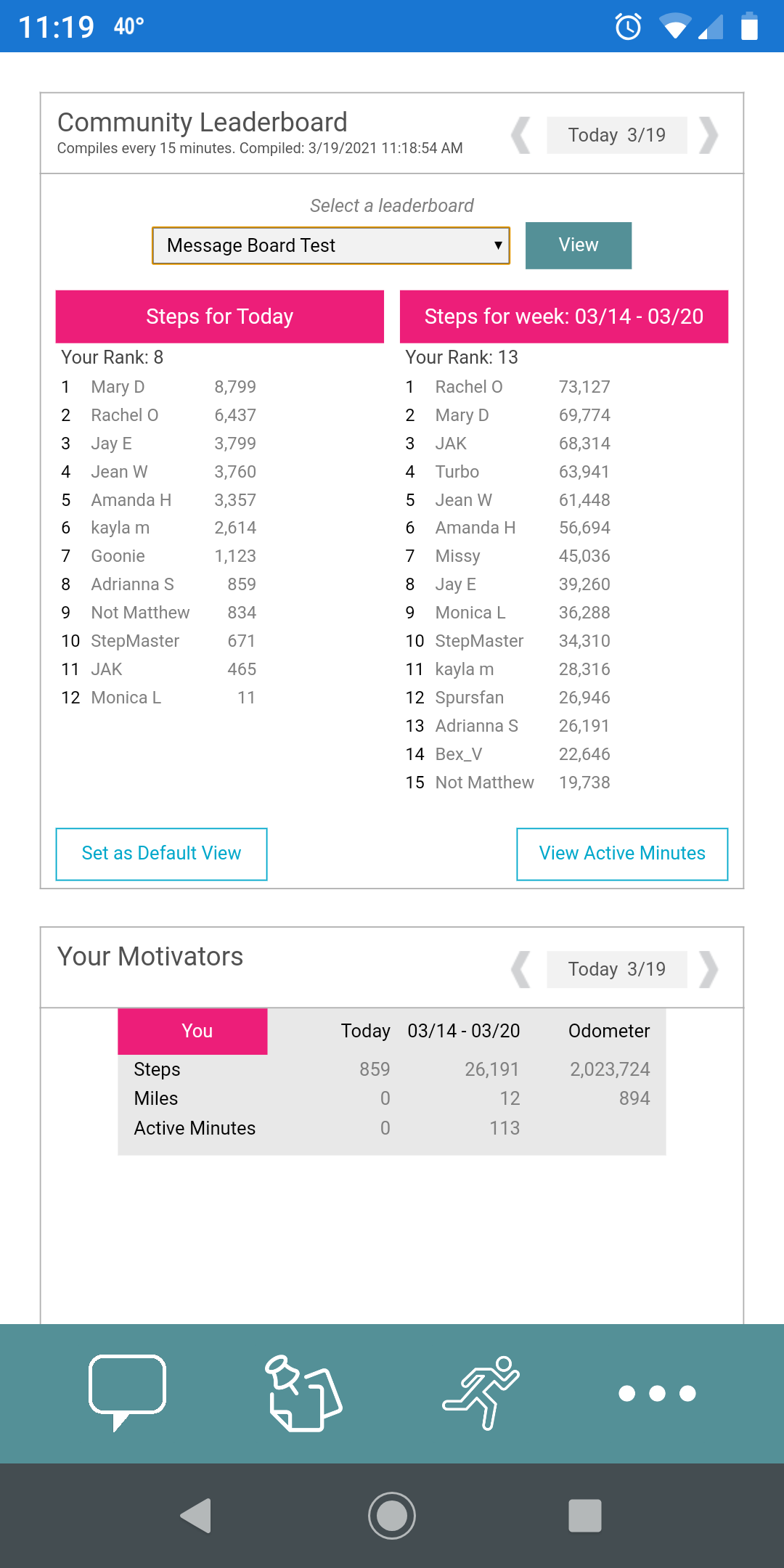Image resolution: width=784 pixels, height=1568 pixels.
Task: Expand the Message Board Test dropdown
Action: tap(331, 245)
